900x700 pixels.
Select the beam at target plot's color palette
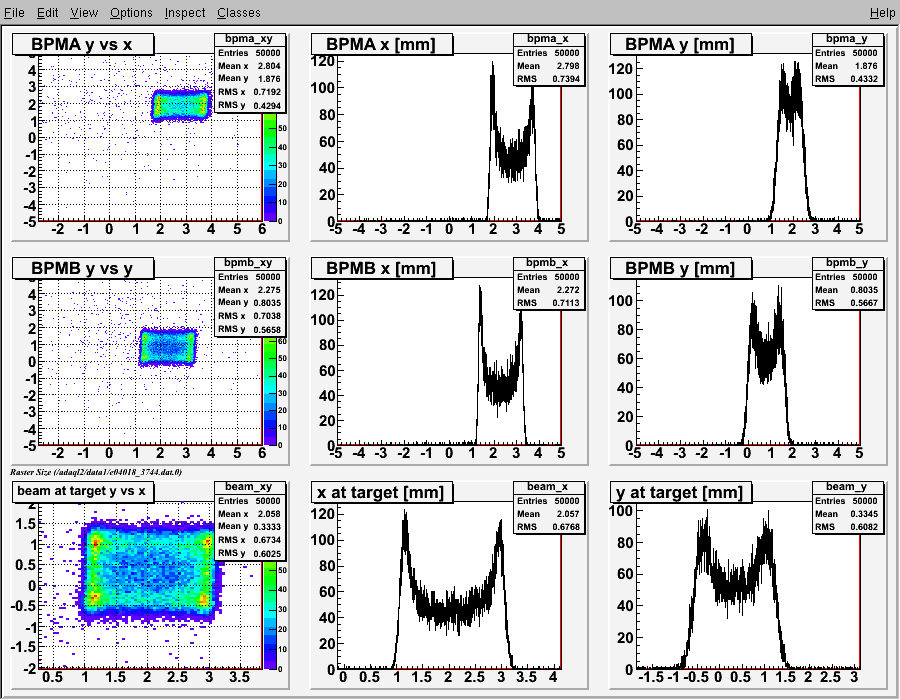click(270, 616)
